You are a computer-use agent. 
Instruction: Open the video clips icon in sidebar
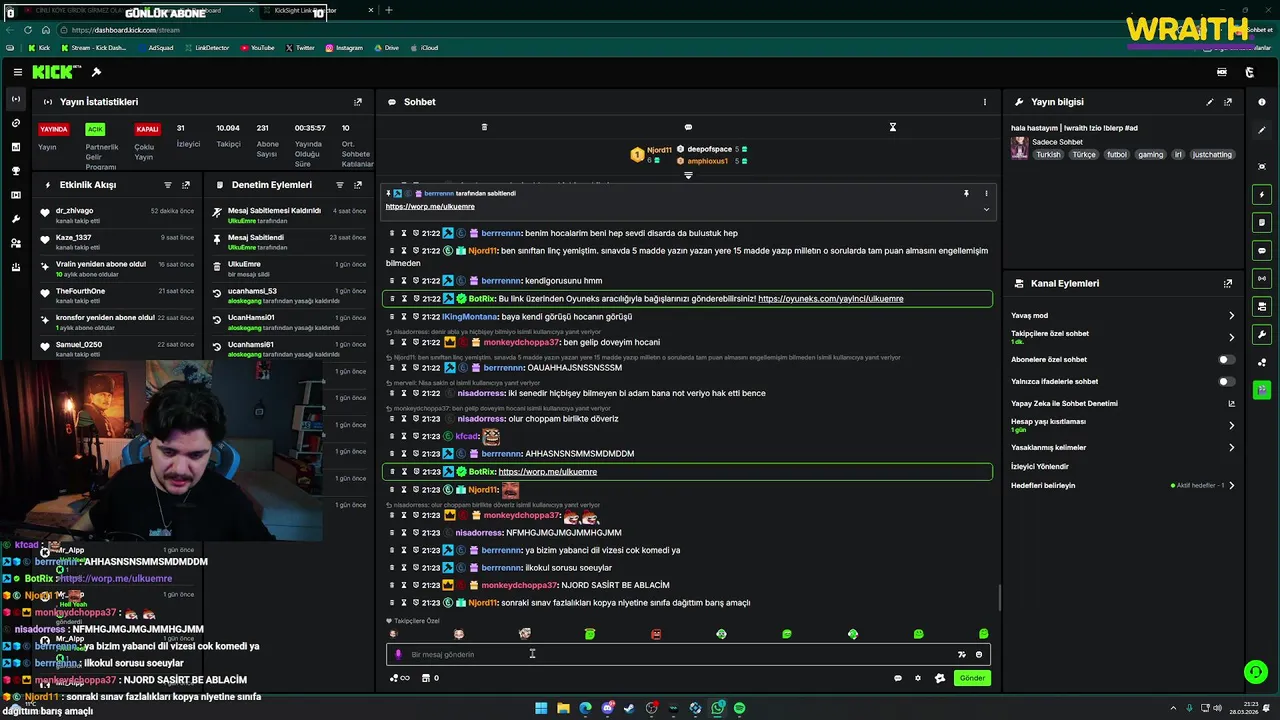(x=15, y=195)
